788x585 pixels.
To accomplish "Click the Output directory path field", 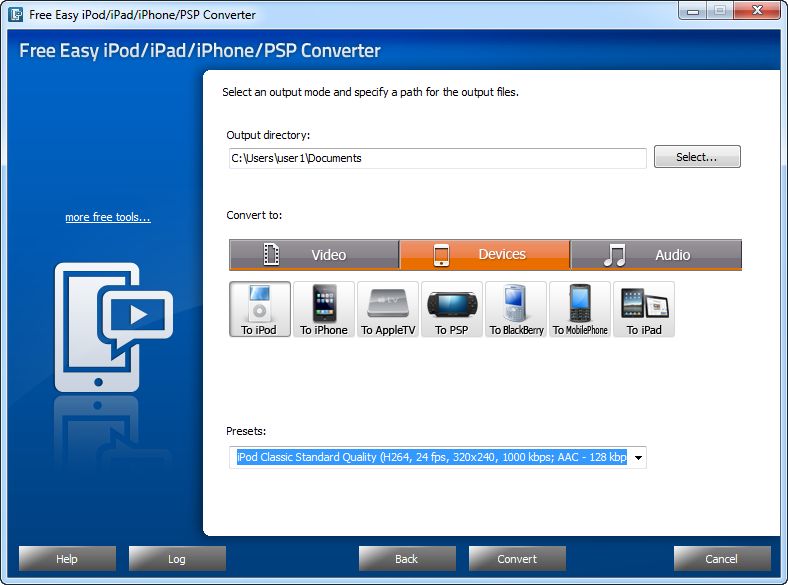I will click(x=438, y=158).
